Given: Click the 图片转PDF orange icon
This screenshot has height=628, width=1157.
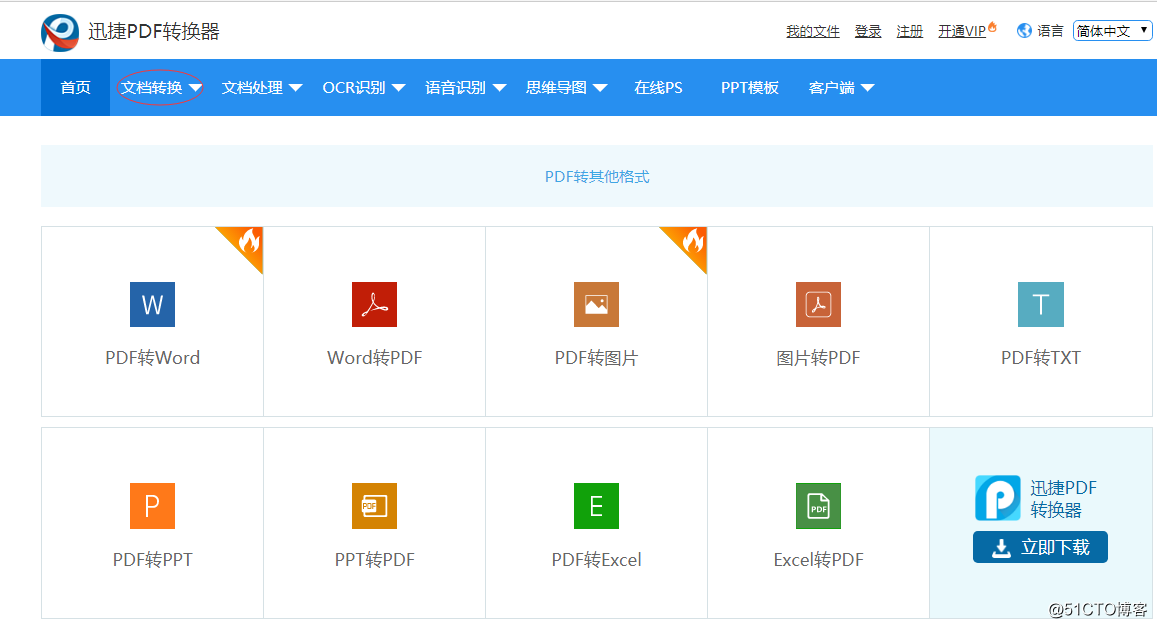Looking at the screenshot, I should pos(818,304).
